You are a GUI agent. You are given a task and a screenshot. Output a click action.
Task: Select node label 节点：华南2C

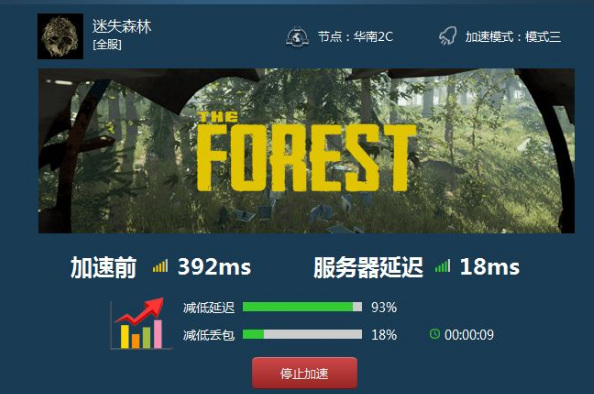[355, 37]
